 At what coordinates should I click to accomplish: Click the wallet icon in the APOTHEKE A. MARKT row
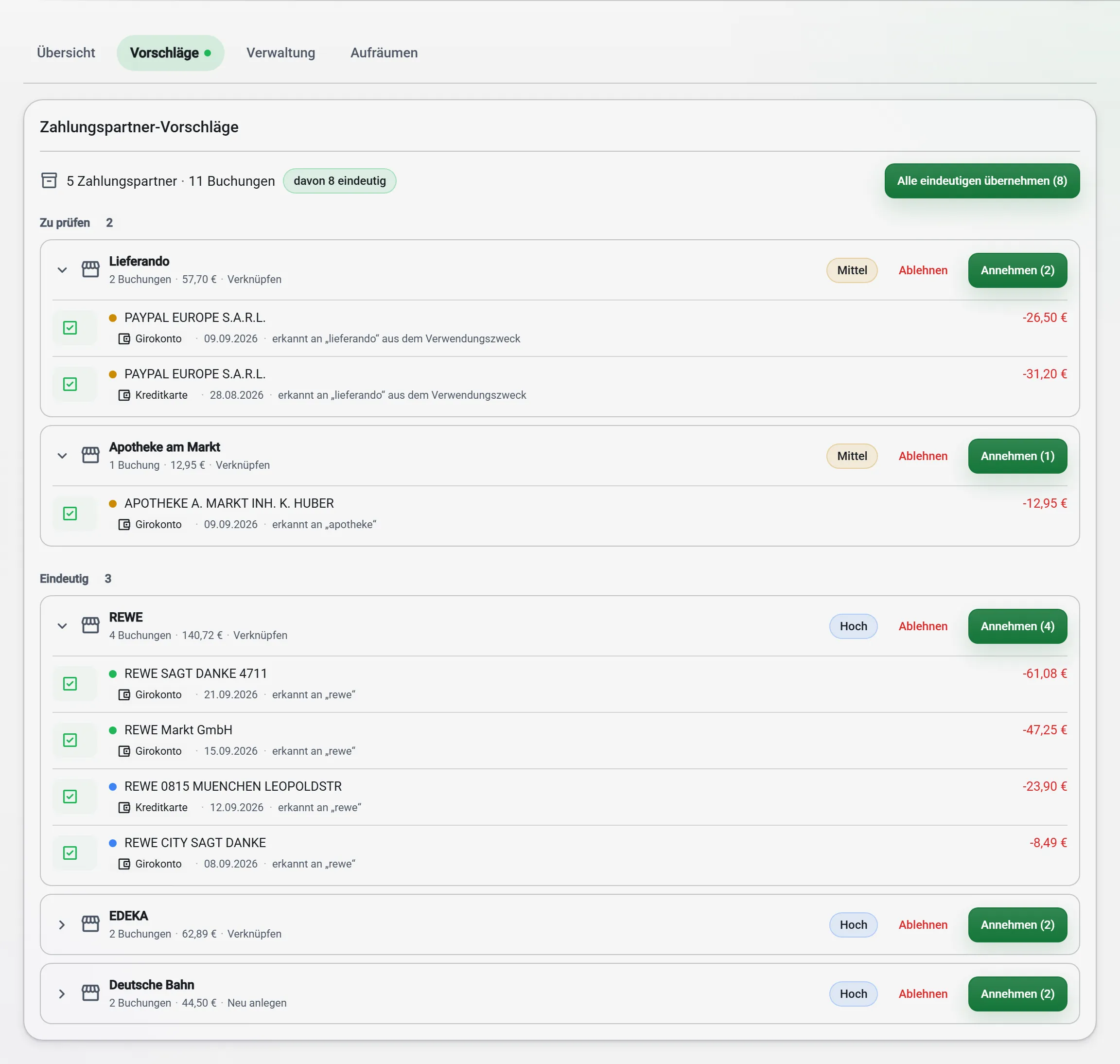click(124, 524)
